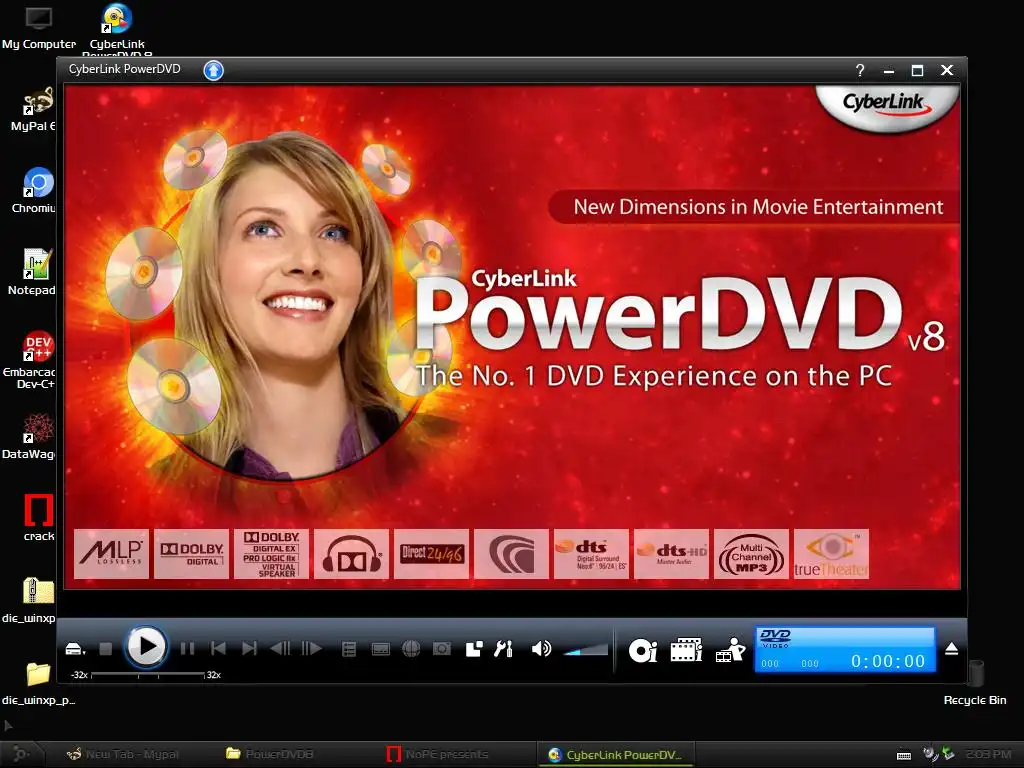This screenshot has width=1024, height=768.
Task: Open configuration via wrench and screwdriver icon
Action: pos(504,648)
